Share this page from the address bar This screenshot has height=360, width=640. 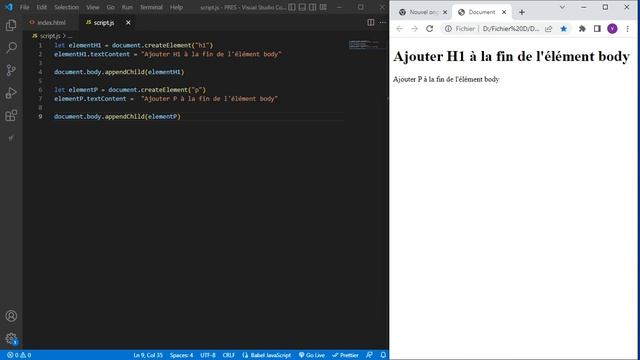point(549,29)
